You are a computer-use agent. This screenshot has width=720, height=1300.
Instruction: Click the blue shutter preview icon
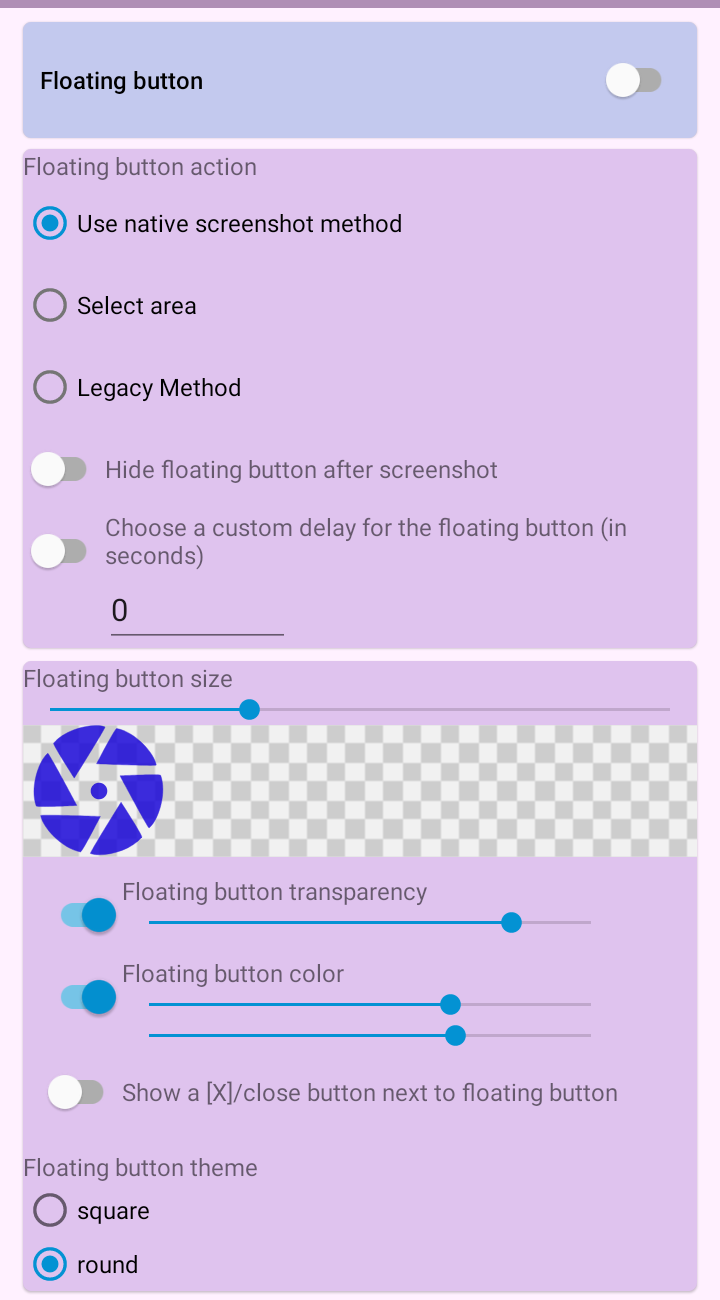point(98,790)
